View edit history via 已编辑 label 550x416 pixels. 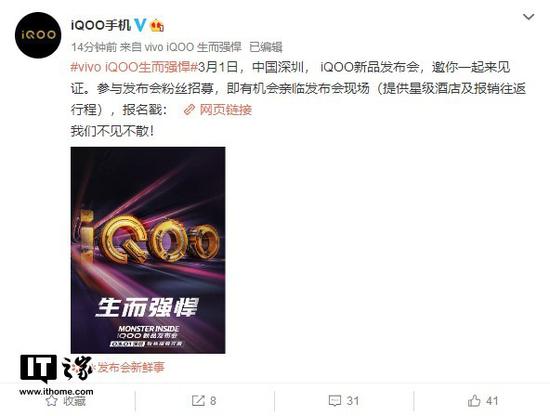266,47
